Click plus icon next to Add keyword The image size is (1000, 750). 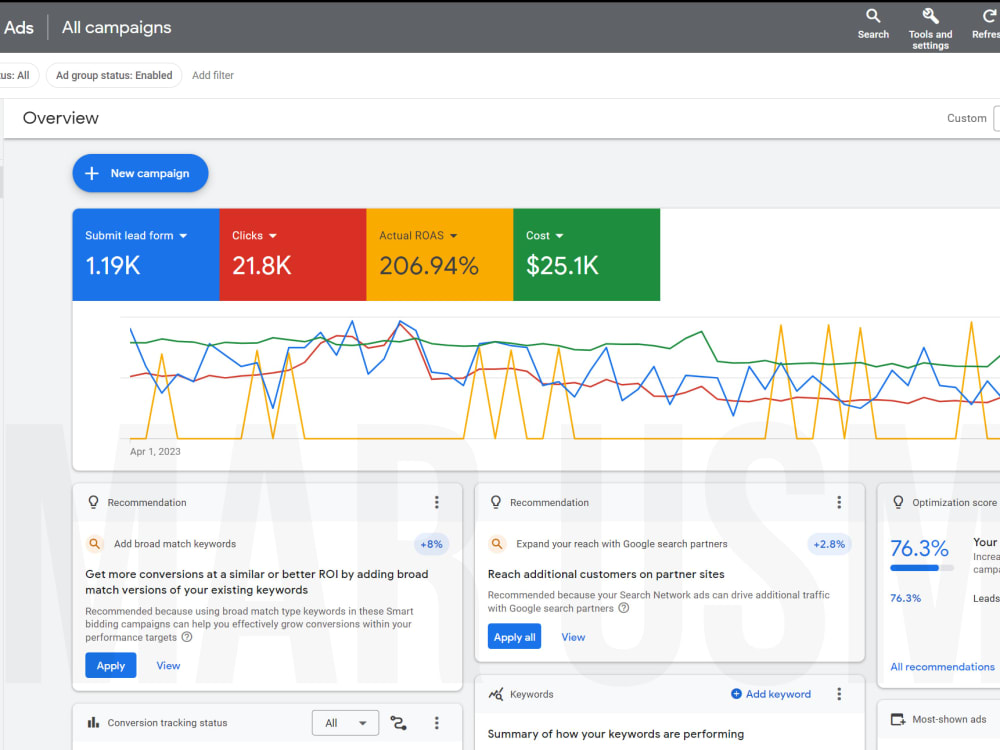pos(736,694)
